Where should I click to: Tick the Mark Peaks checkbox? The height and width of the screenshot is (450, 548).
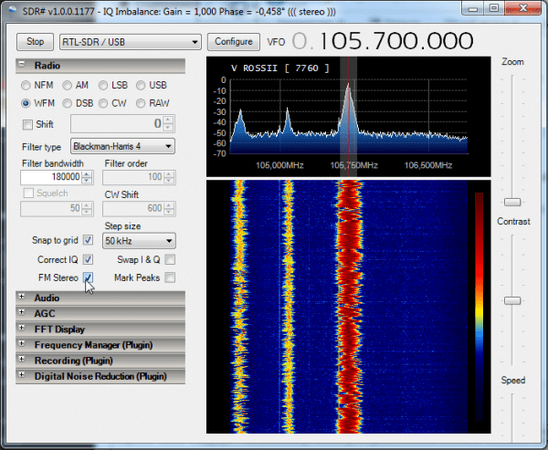click(x=170, y=278)
